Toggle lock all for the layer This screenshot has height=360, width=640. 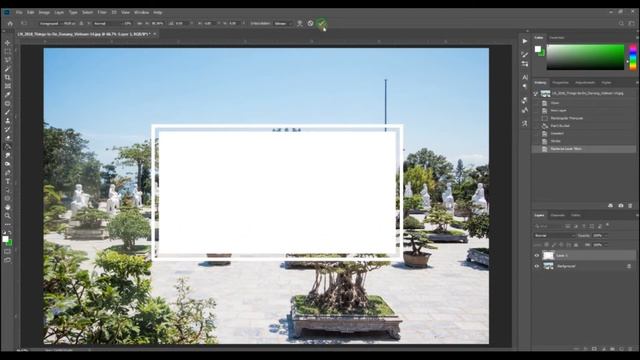pos(576,245)
